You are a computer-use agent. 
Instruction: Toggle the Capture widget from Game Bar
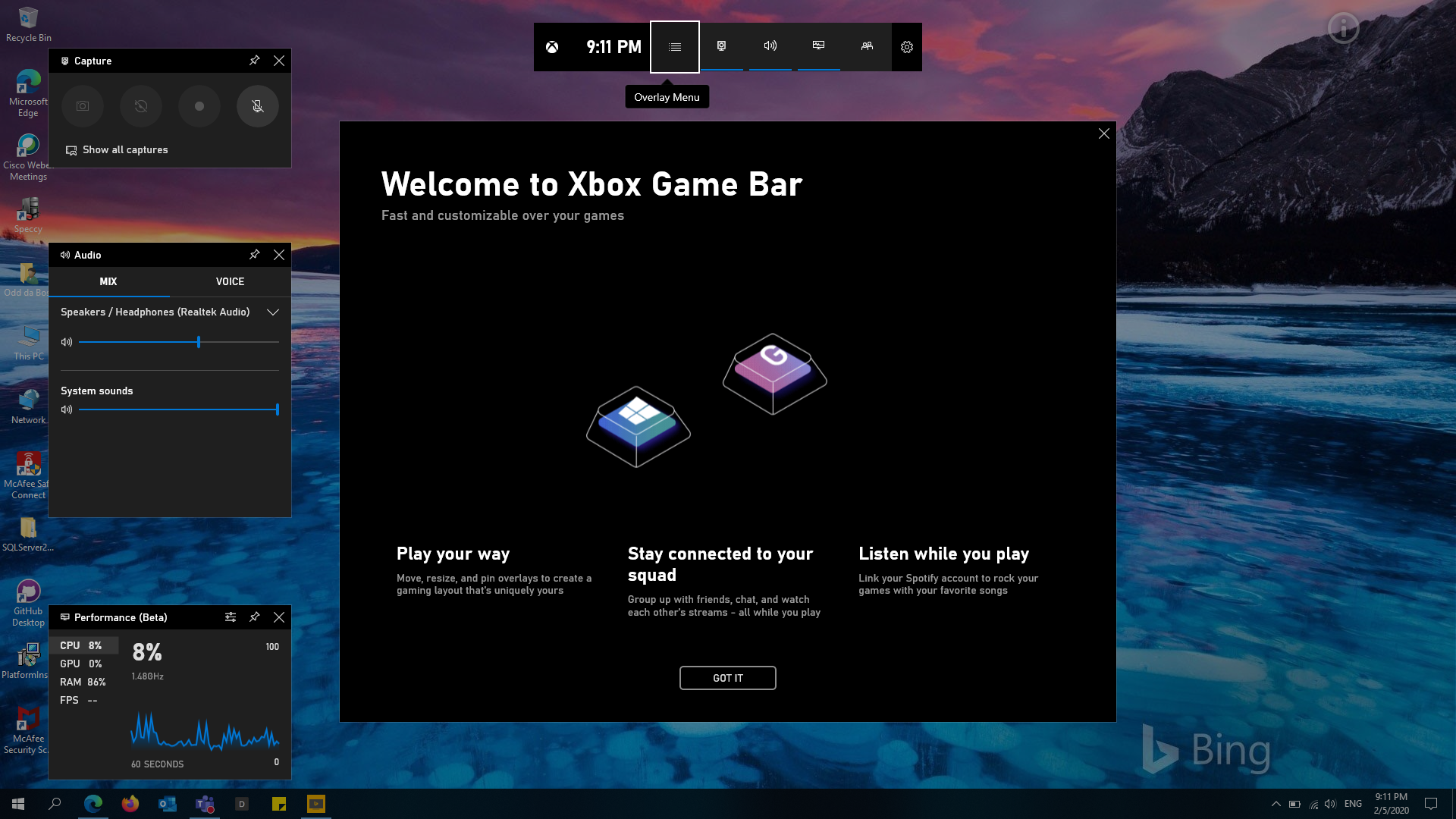722,47
